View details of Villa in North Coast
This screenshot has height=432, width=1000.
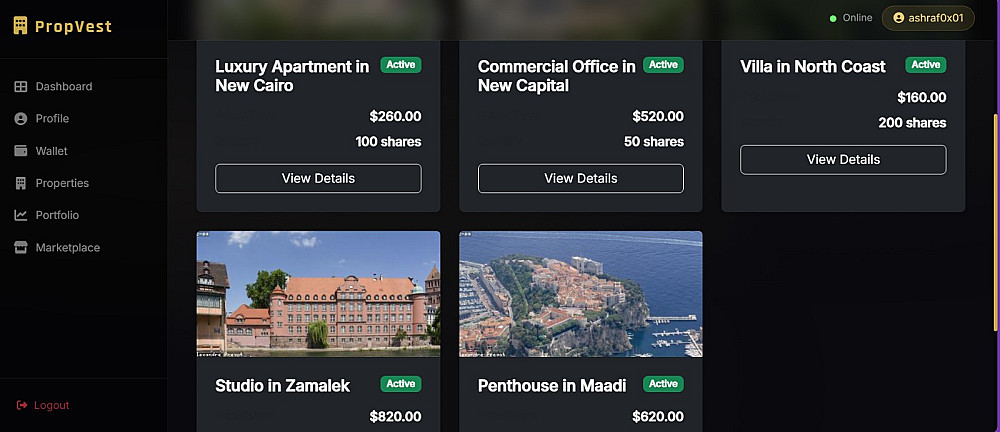(x=842, y=159)
